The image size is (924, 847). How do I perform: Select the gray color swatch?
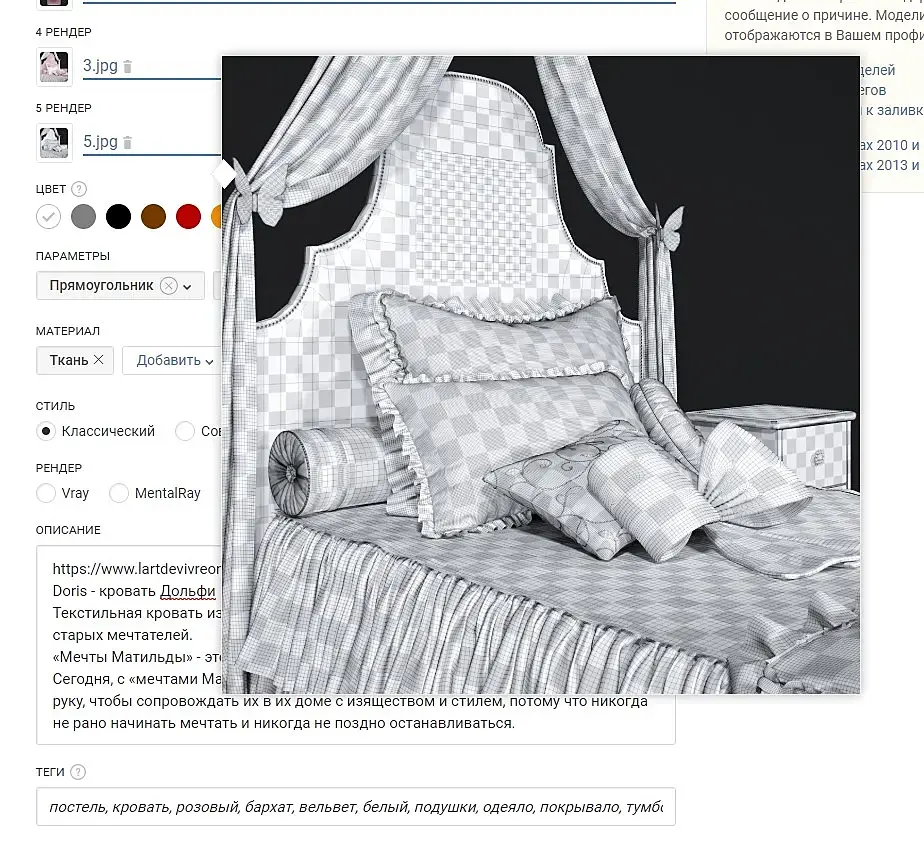point(83,216)
